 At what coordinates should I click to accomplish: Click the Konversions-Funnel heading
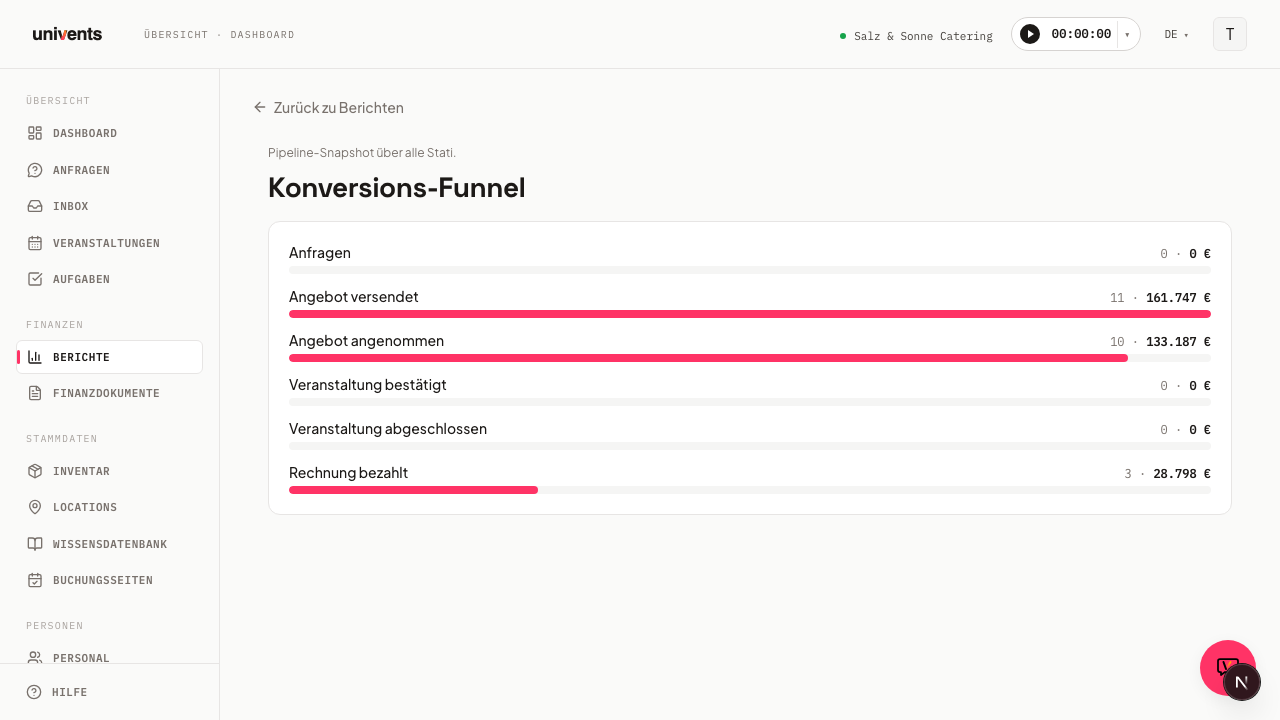(397, 187)
